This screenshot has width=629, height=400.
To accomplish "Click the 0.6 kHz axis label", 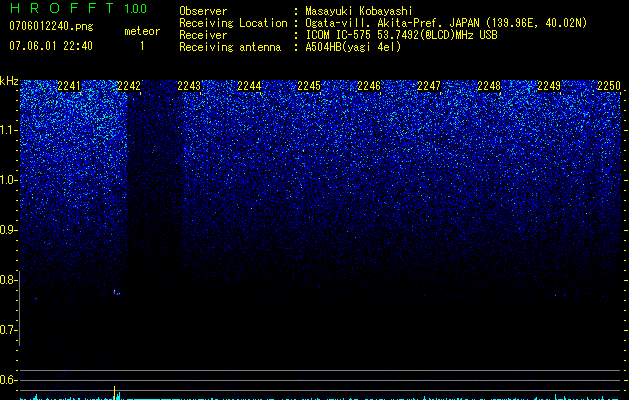I will pyautogui.click(x=9, y=380).
